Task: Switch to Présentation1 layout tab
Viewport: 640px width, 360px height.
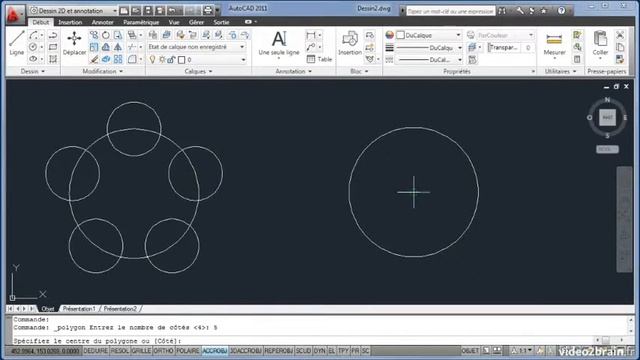Action: click(79, 309)
